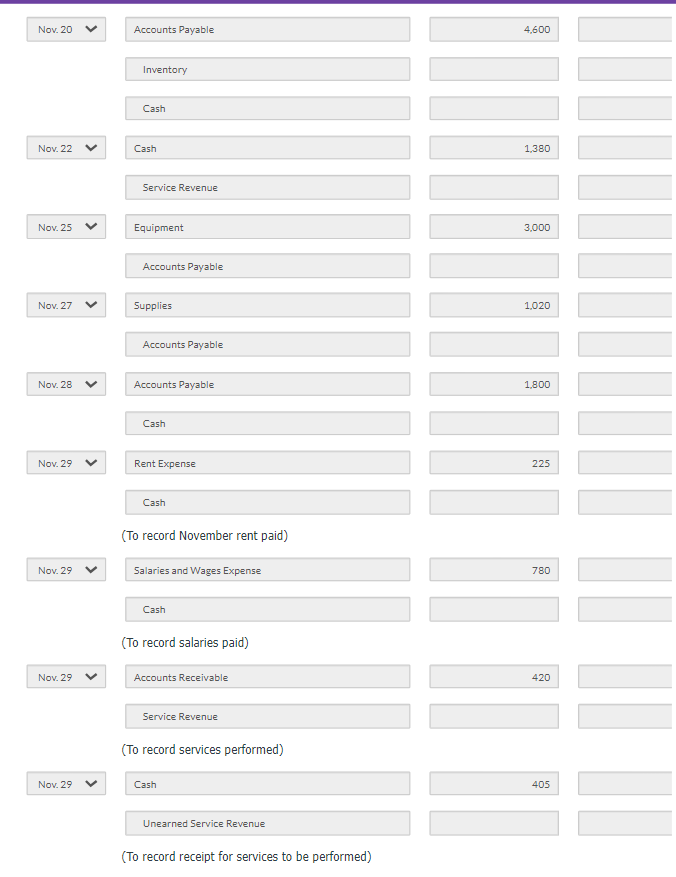Click the Salaries and Wages Expense field
The image size is (676, 877).
point(267,569)
